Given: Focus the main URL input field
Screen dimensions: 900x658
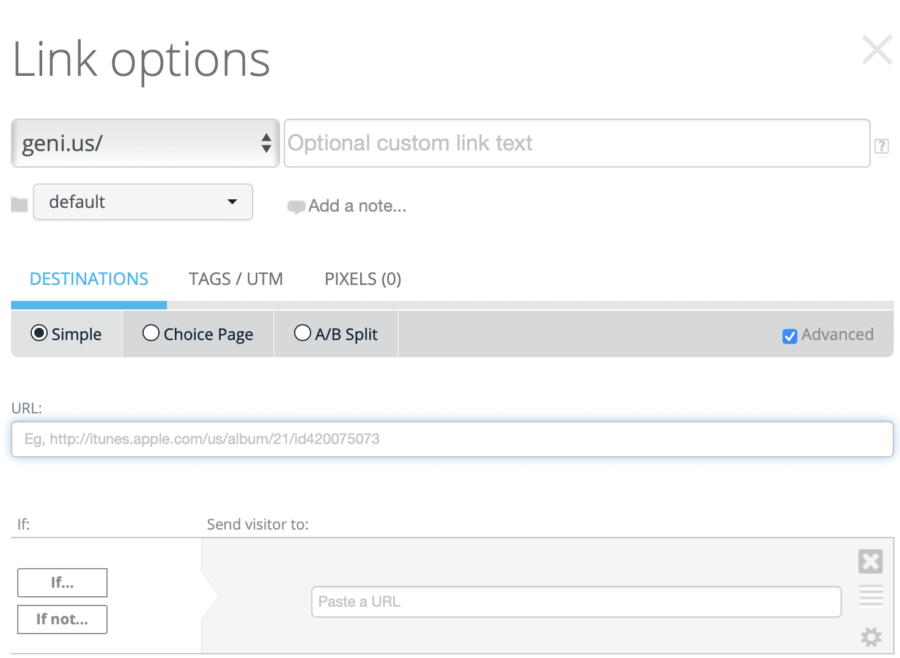Looking at the screenshot, I should (x=452, y=439).
